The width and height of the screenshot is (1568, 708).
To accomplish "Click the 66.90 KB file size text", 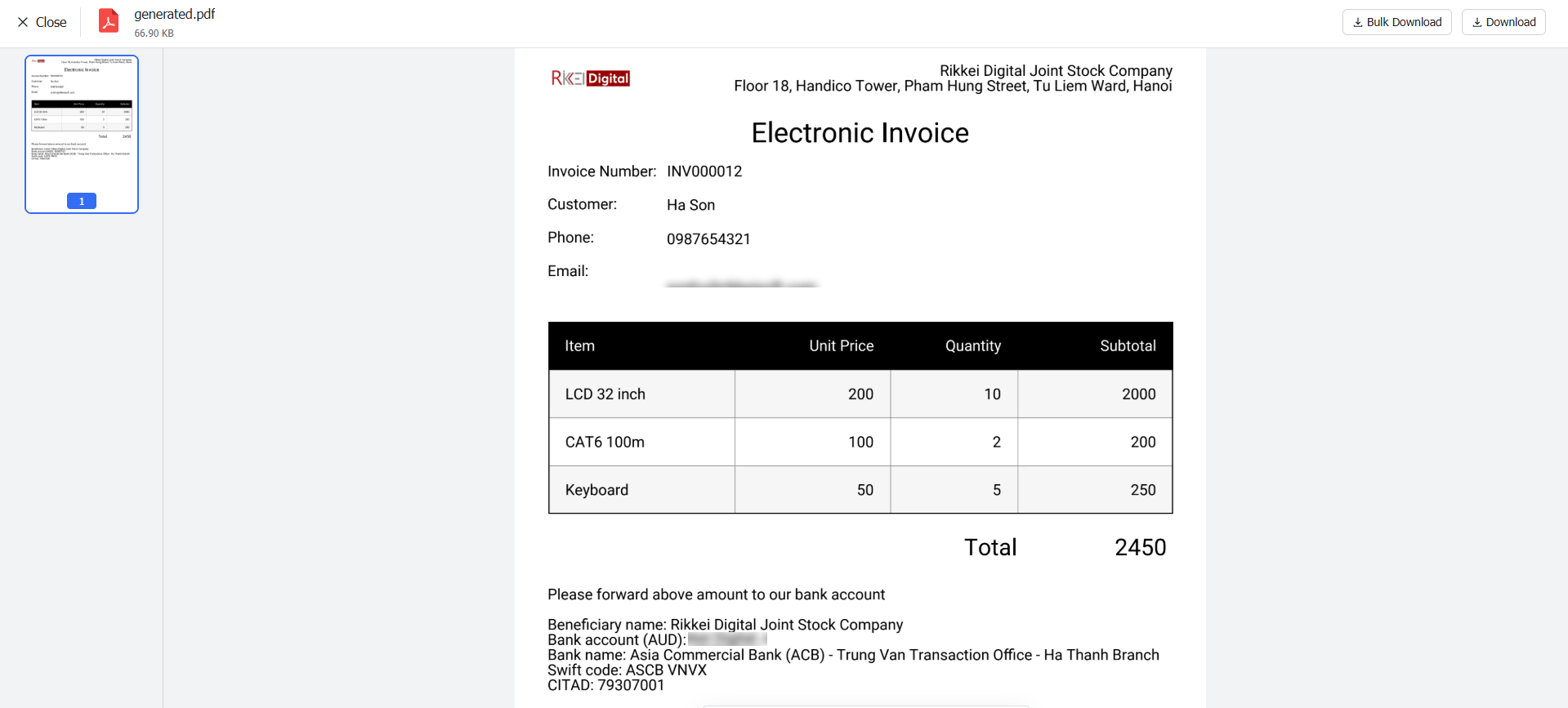I will coord(154,33).
